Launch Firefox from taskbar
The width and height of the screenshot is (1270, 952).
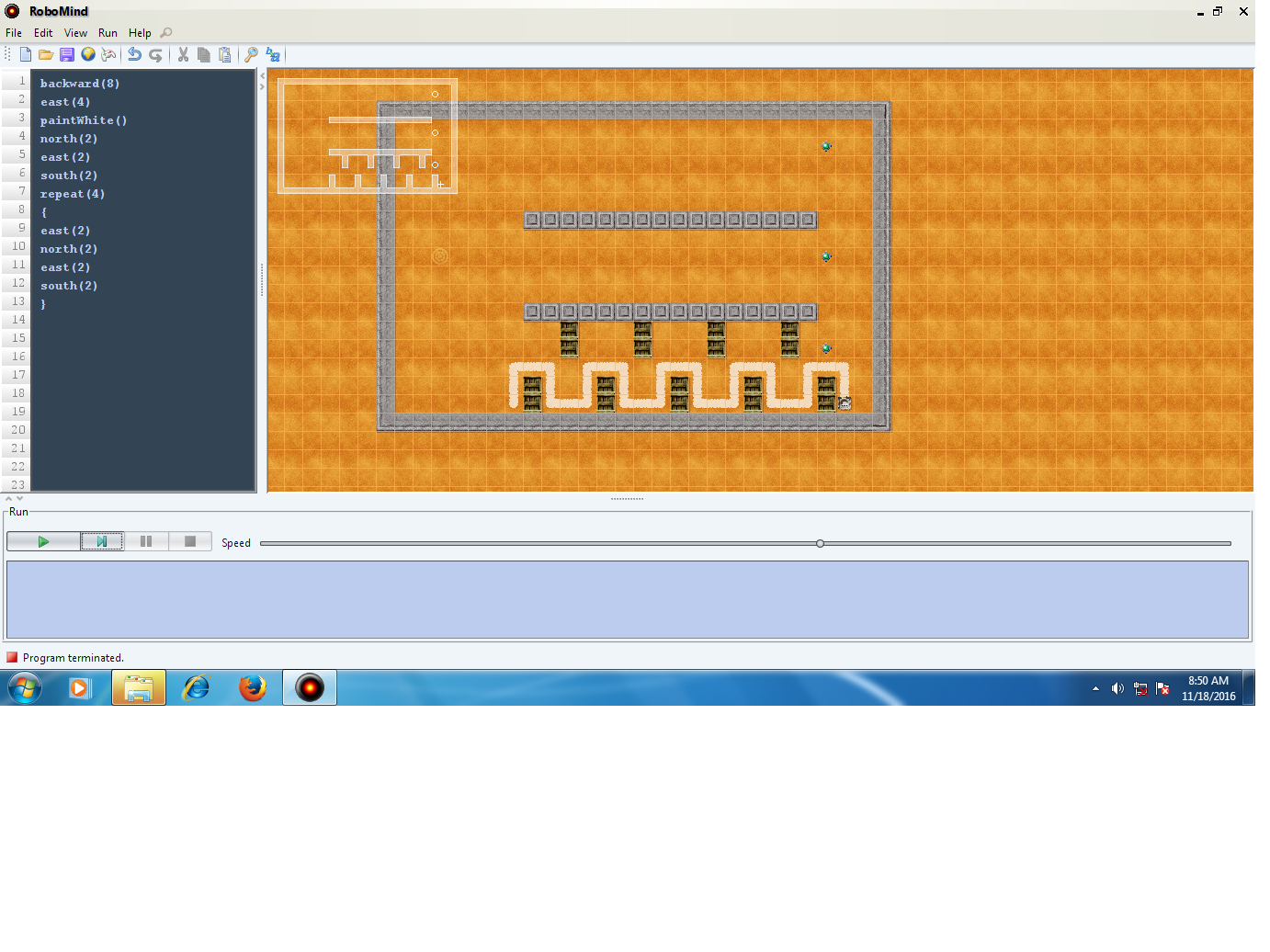click(x=252, y=687)
